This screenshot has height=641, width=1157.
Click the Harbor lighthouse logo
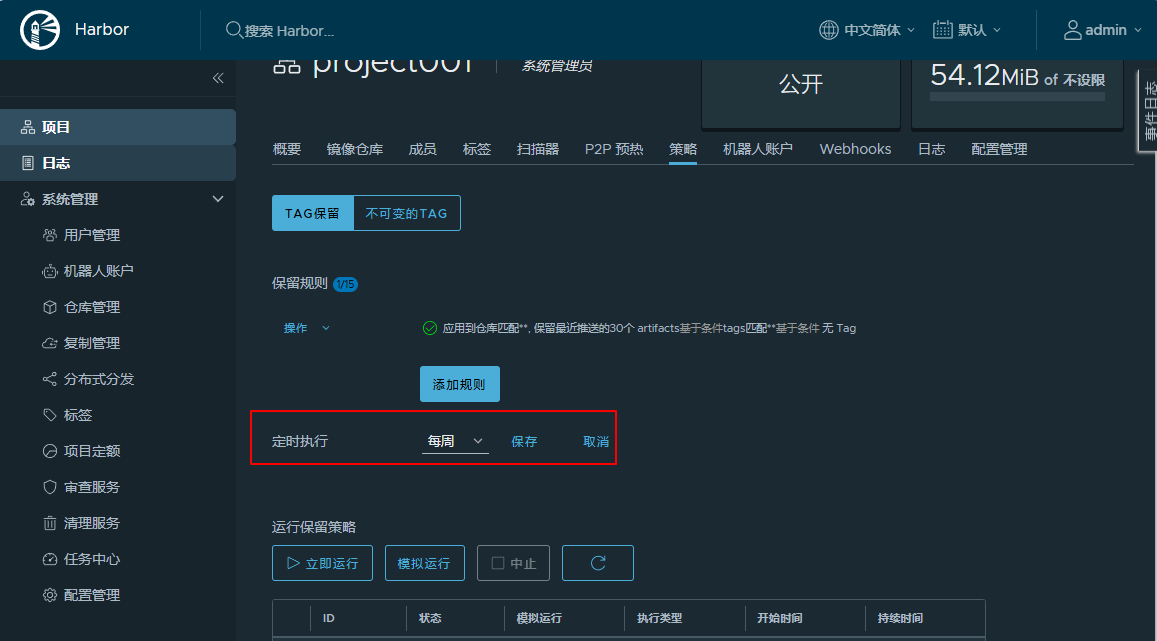39,30
